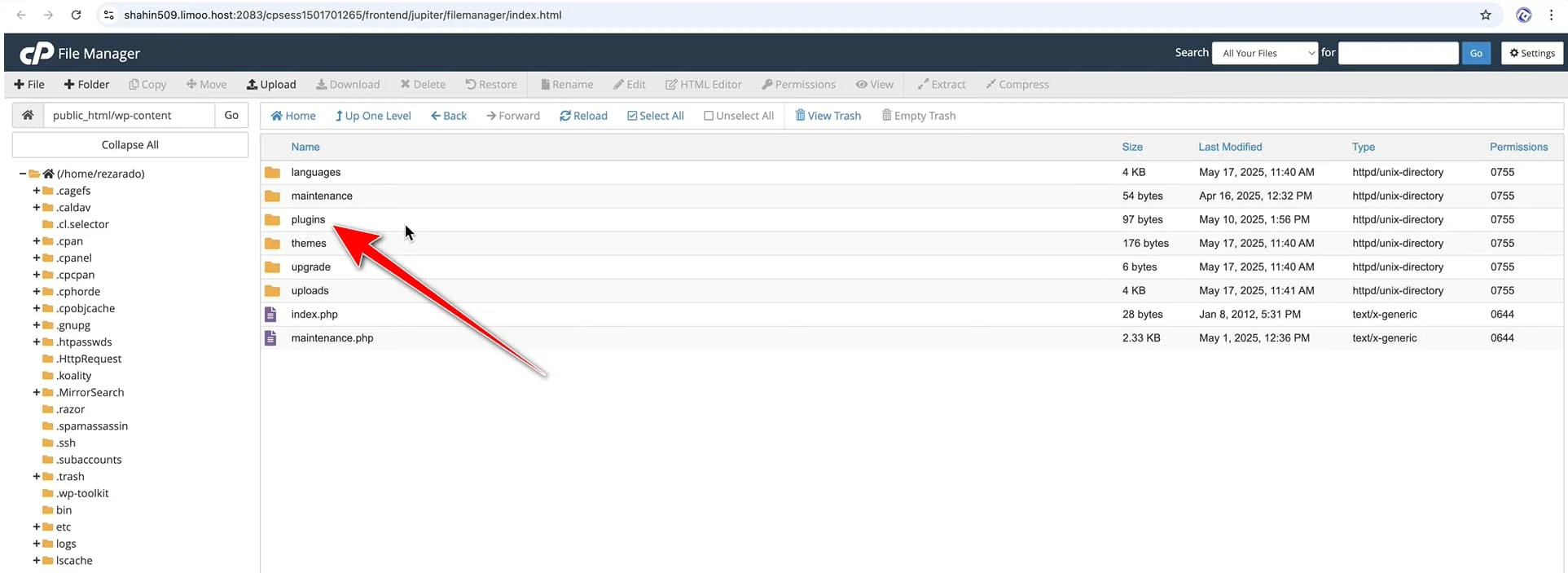Click the Upload toolbar button
Screen dimensions: 1568x573
click(271, 84)
